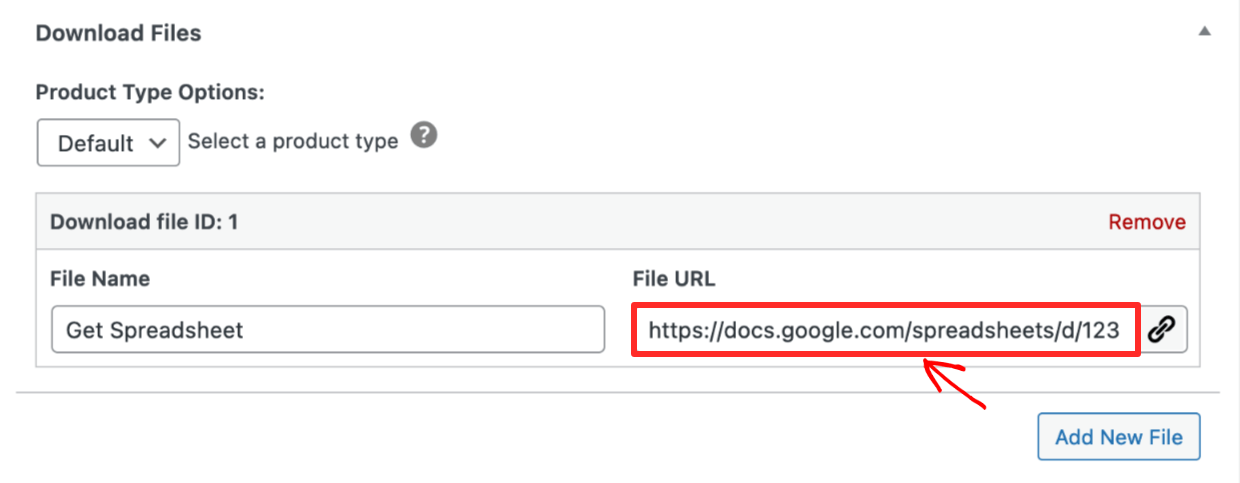This screenshot has width=1240, height=483.
Task: Click the 'Select a product type' description text
Action: (x=293, y=141)
